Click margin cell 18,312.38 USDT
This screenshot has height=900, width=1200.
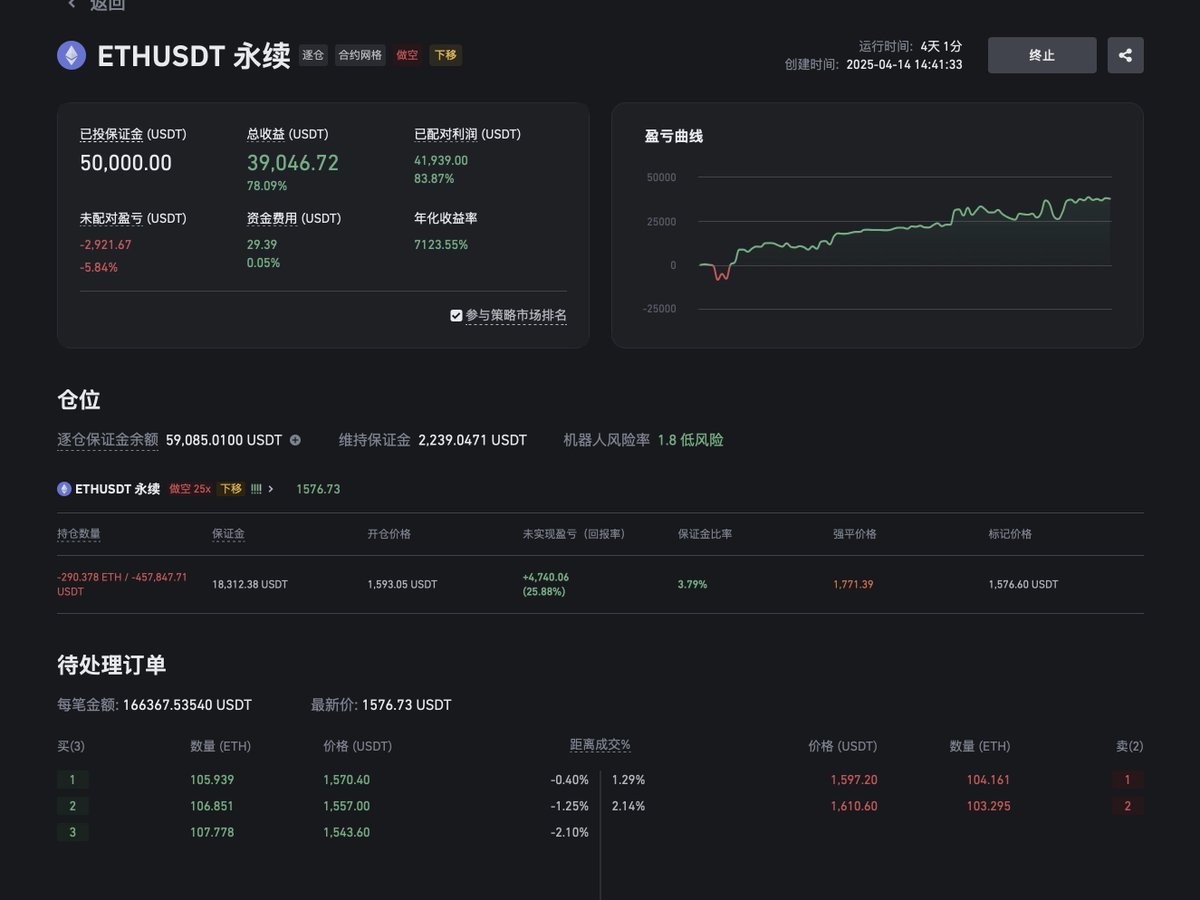tap(250, 584)
